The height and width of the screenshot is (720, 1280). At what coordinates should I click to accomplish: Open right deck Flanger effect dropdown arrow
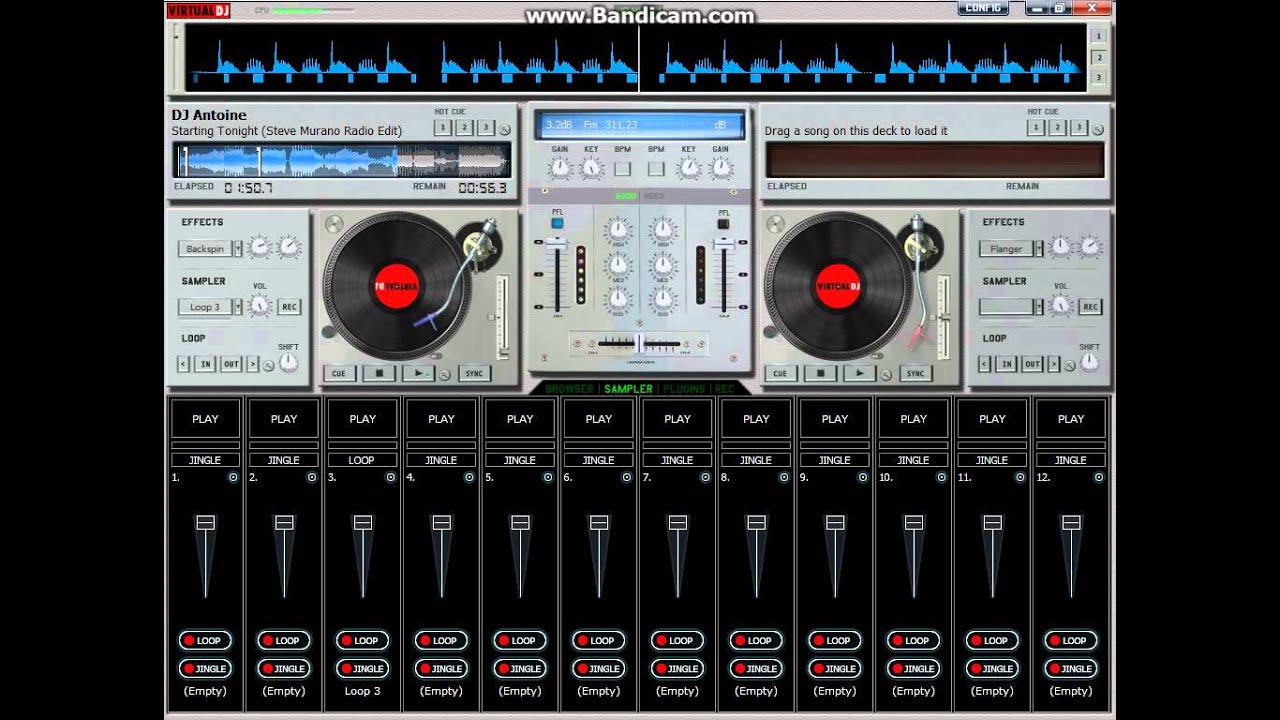coord(1040,249)
